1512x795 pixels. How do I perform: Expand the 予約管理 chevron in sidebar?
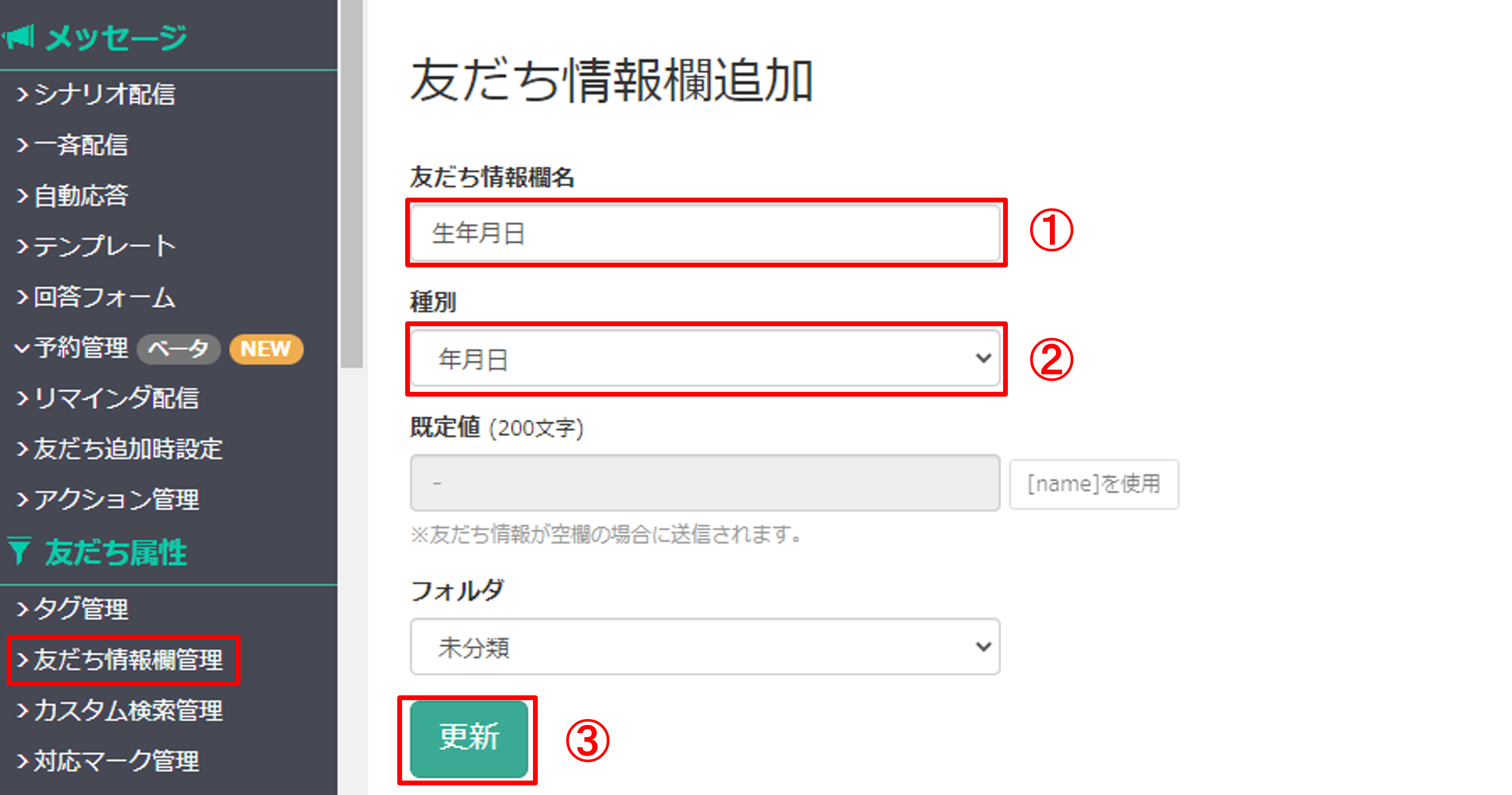22,348
